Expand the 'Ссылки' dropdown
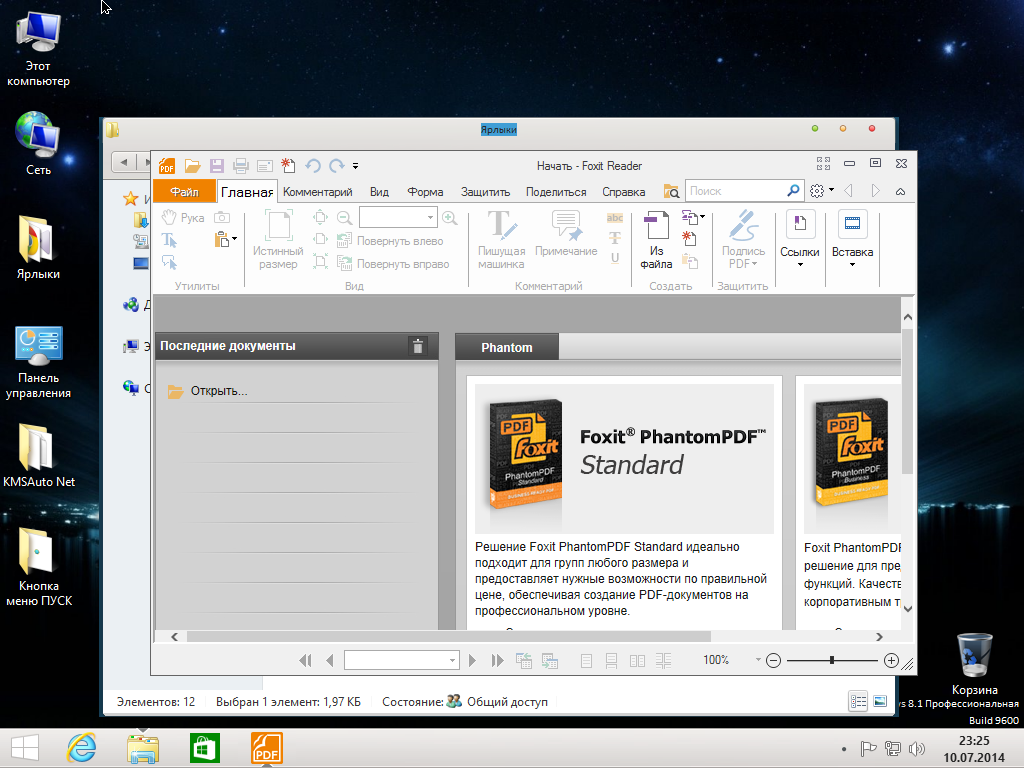 [800, 264]
